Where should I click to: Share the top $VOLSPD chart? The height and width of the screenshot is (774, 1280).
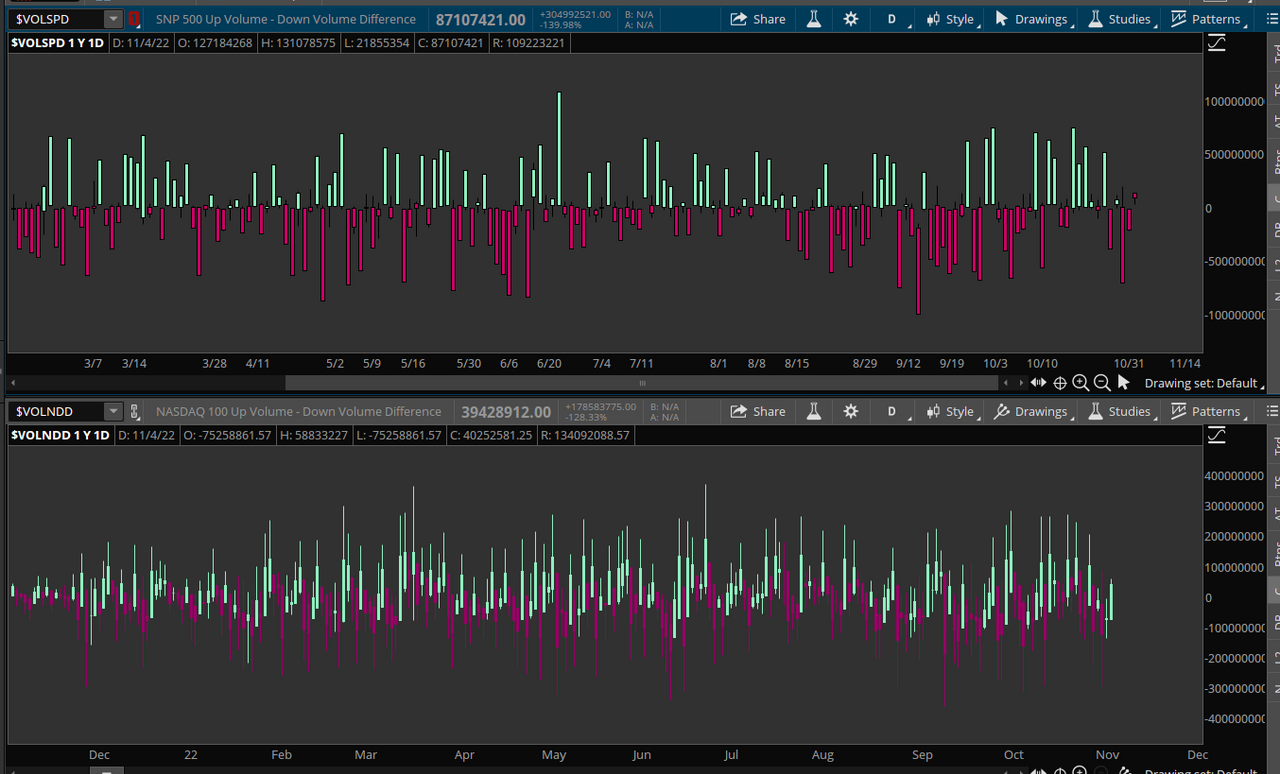[757, 19]
